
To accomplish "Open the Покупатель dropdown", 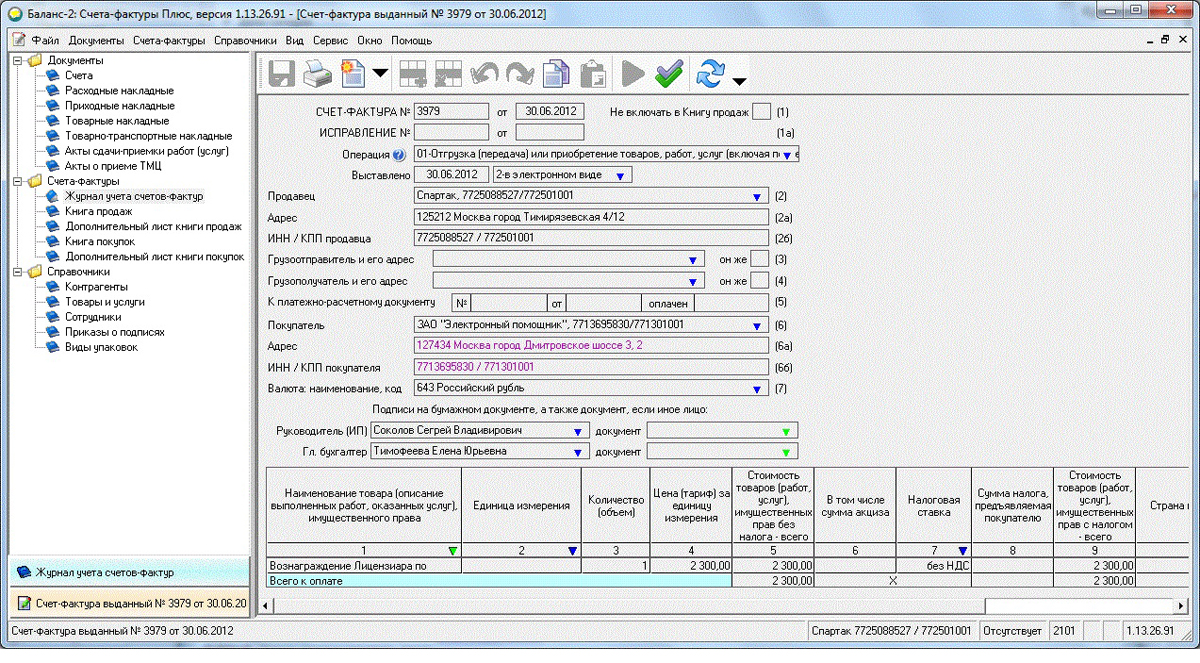I will 757,326.
